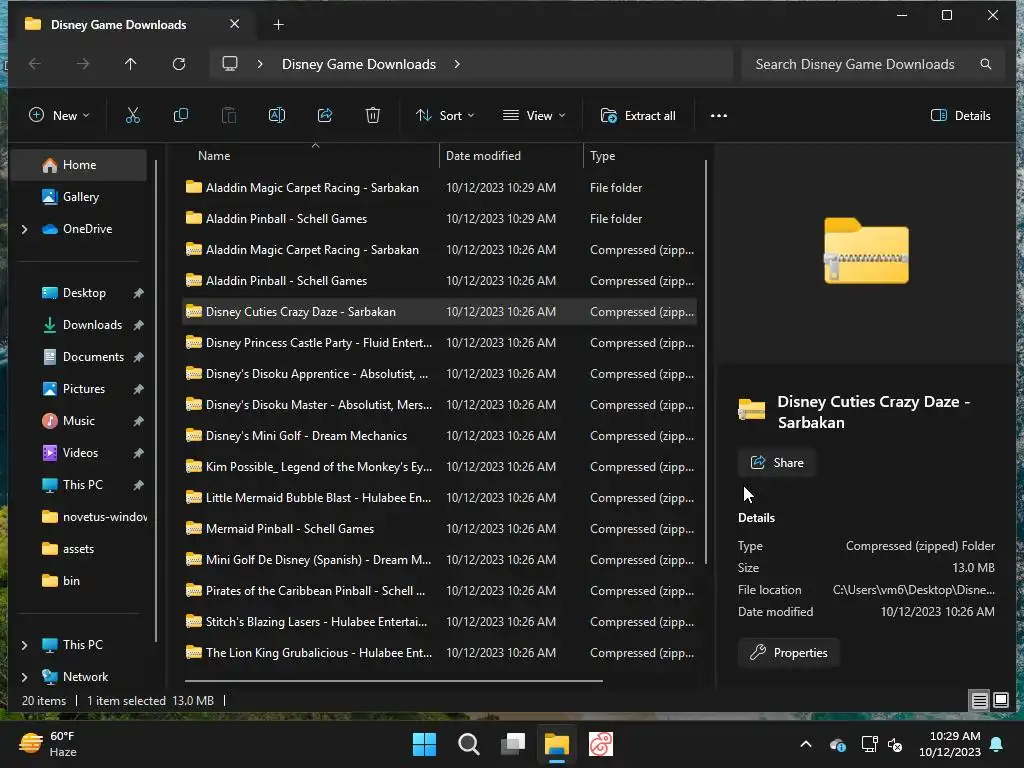Image resolution: width=1024 pixels, height=768 pixels.
Task: Open the notification bell
Action: (x=997, y=744)
